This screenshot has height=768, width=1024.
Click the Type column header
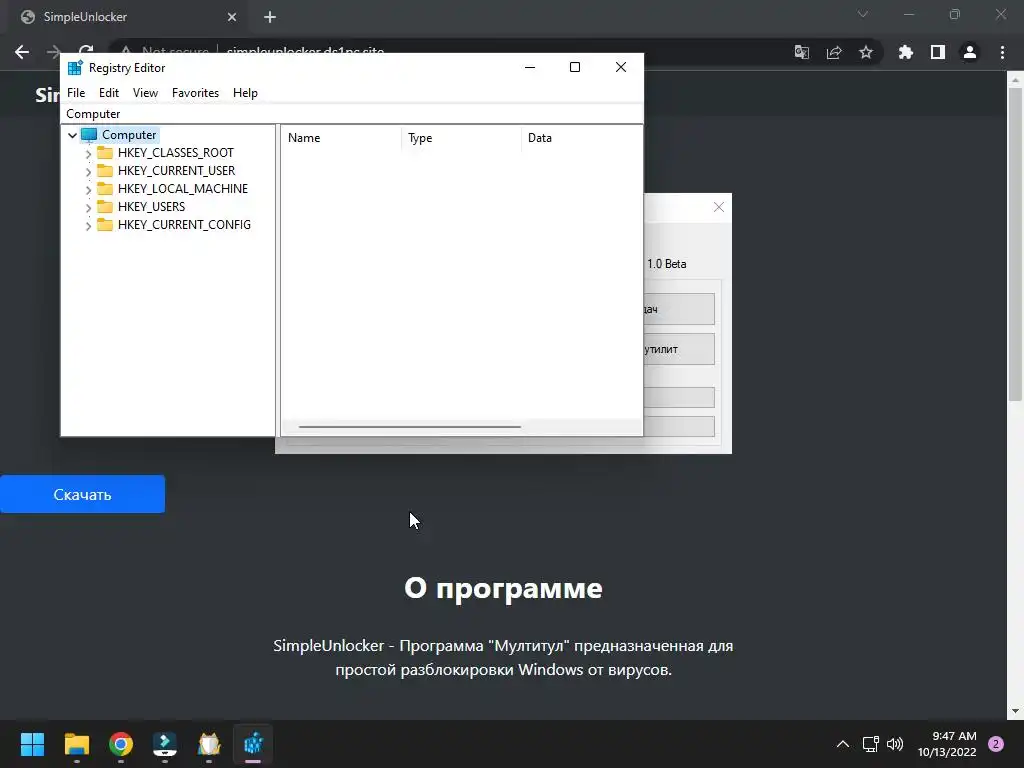pos(461,138)
